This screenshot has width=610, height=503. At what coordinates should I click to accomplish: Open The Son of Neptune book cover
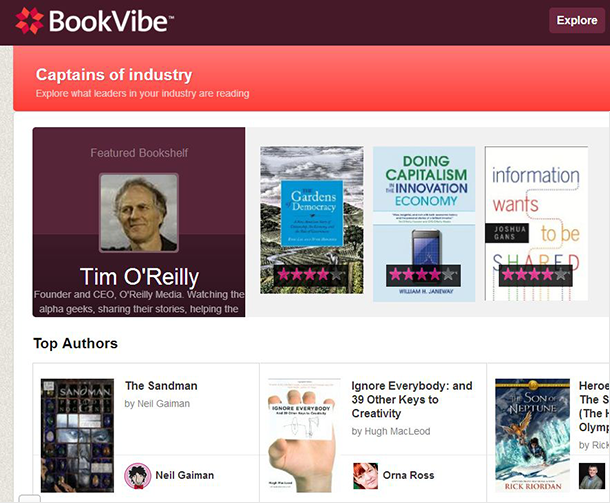coord(533,435)
